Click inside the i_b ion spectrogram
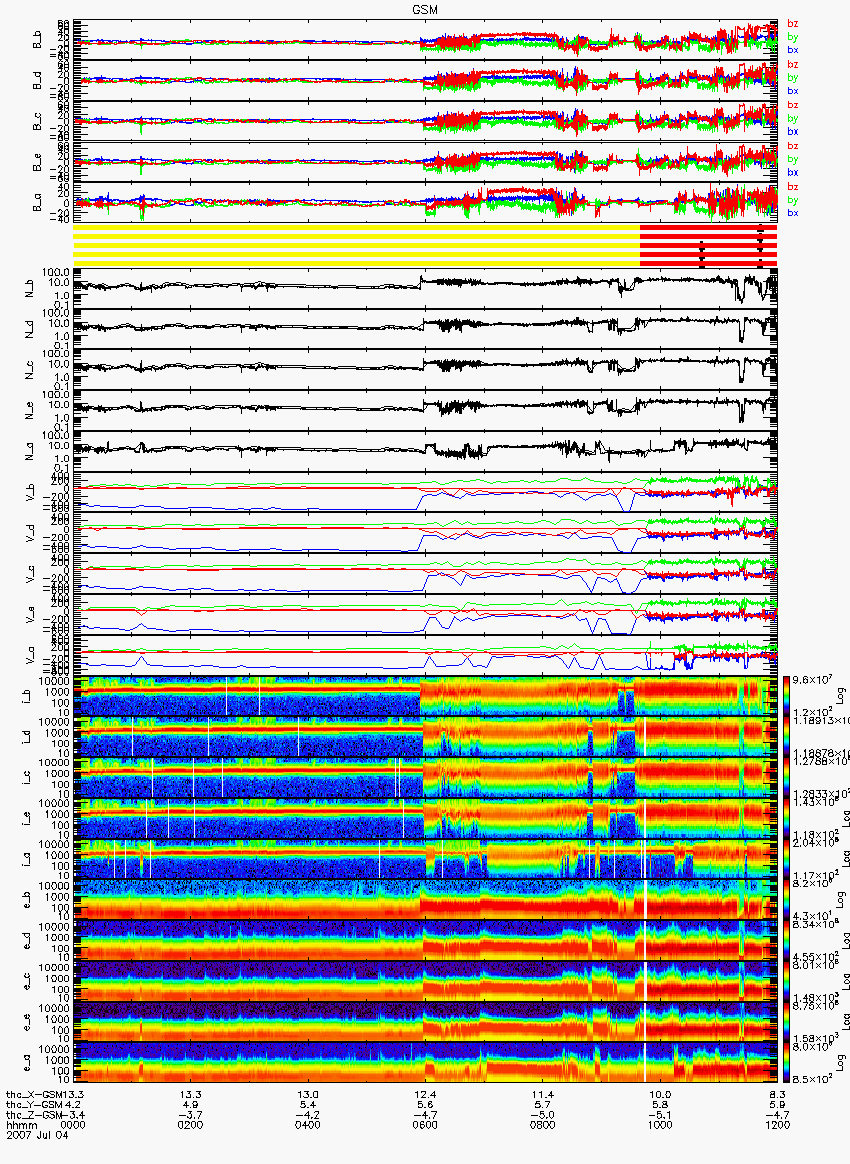This screenshot has height=1164, width=850. 425,696
